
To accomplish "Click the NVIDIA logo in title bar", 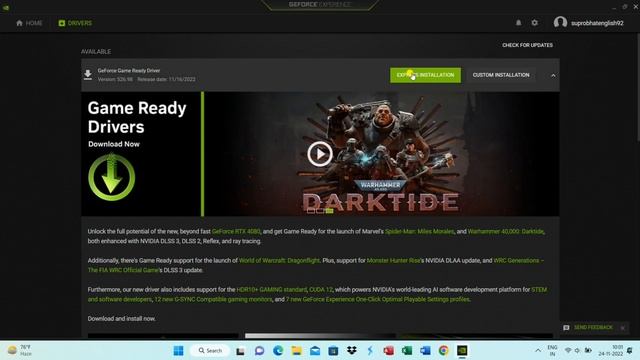I will 6,7.
